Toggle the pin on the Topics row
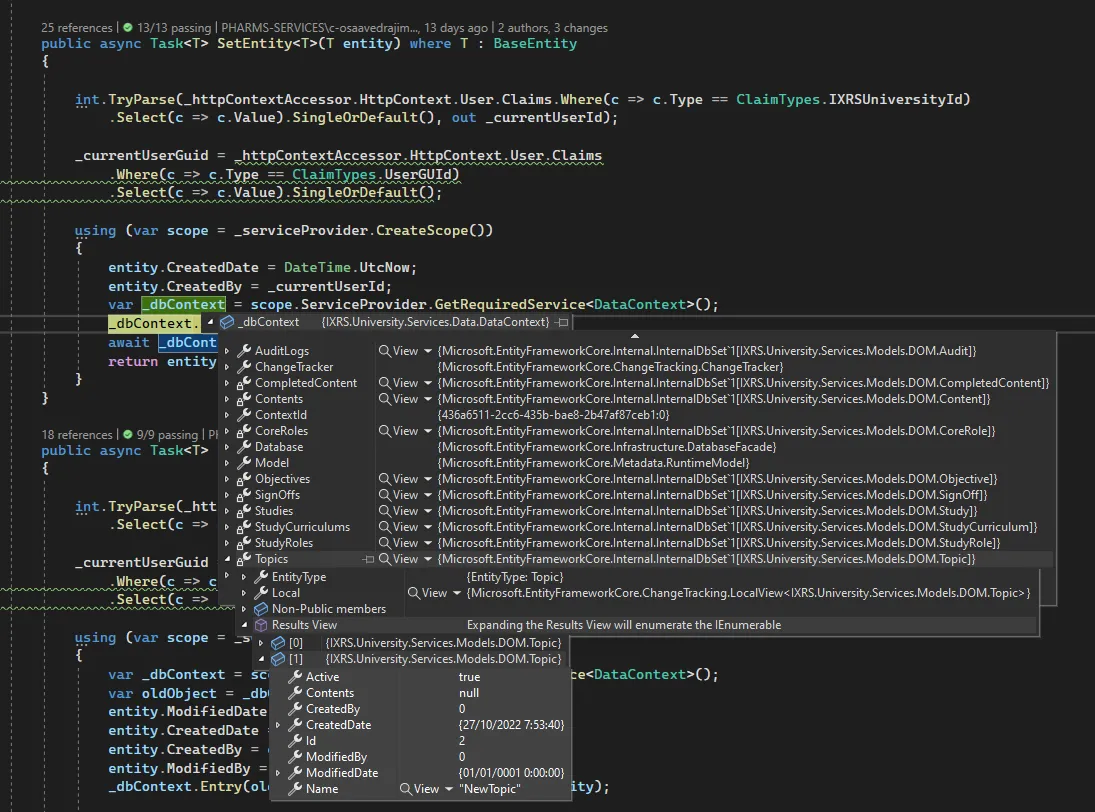The width and height of the screenshot is (1095, 812). pos(368,559)
